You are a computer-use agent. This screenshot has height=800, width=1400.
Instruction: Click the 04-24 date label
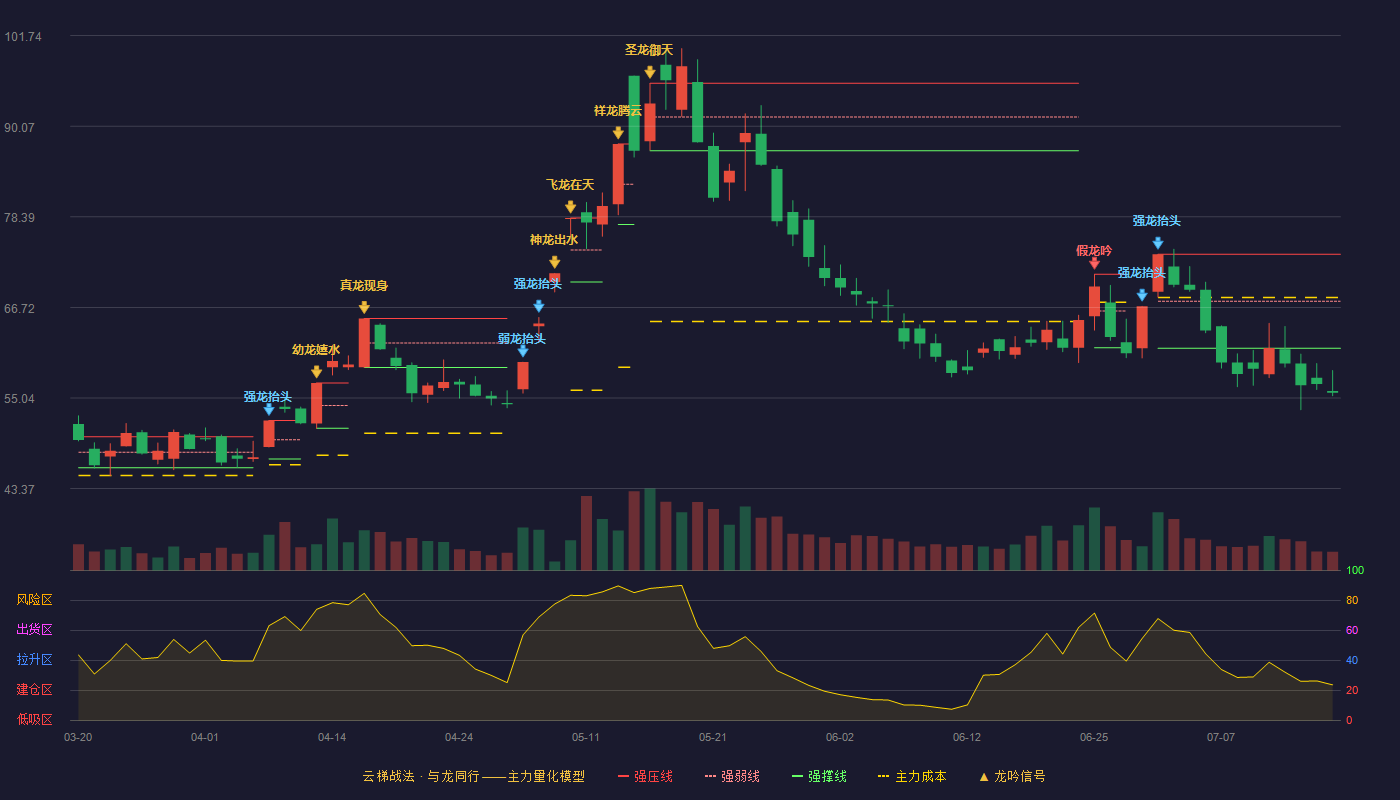pos(459,737)
